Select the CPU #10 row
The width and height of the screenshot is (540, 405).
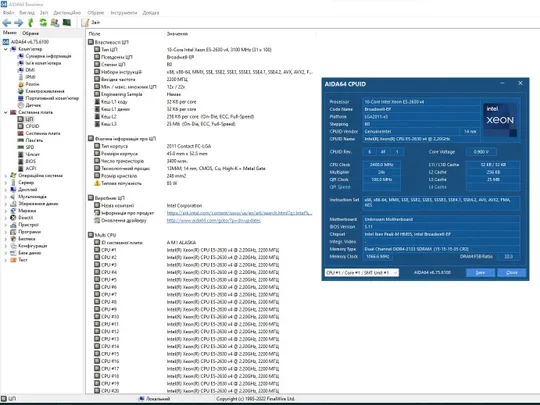(x=200, y=316)
